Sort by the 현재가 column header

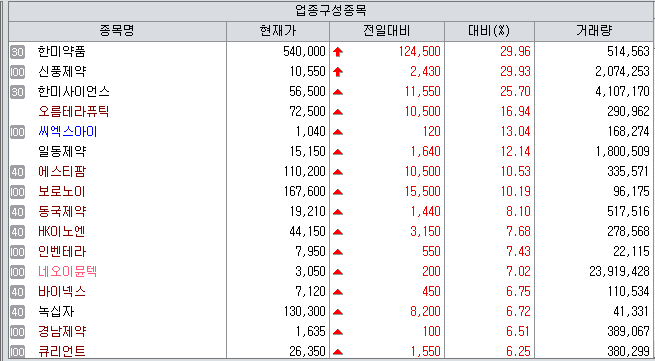coord(278,31)
